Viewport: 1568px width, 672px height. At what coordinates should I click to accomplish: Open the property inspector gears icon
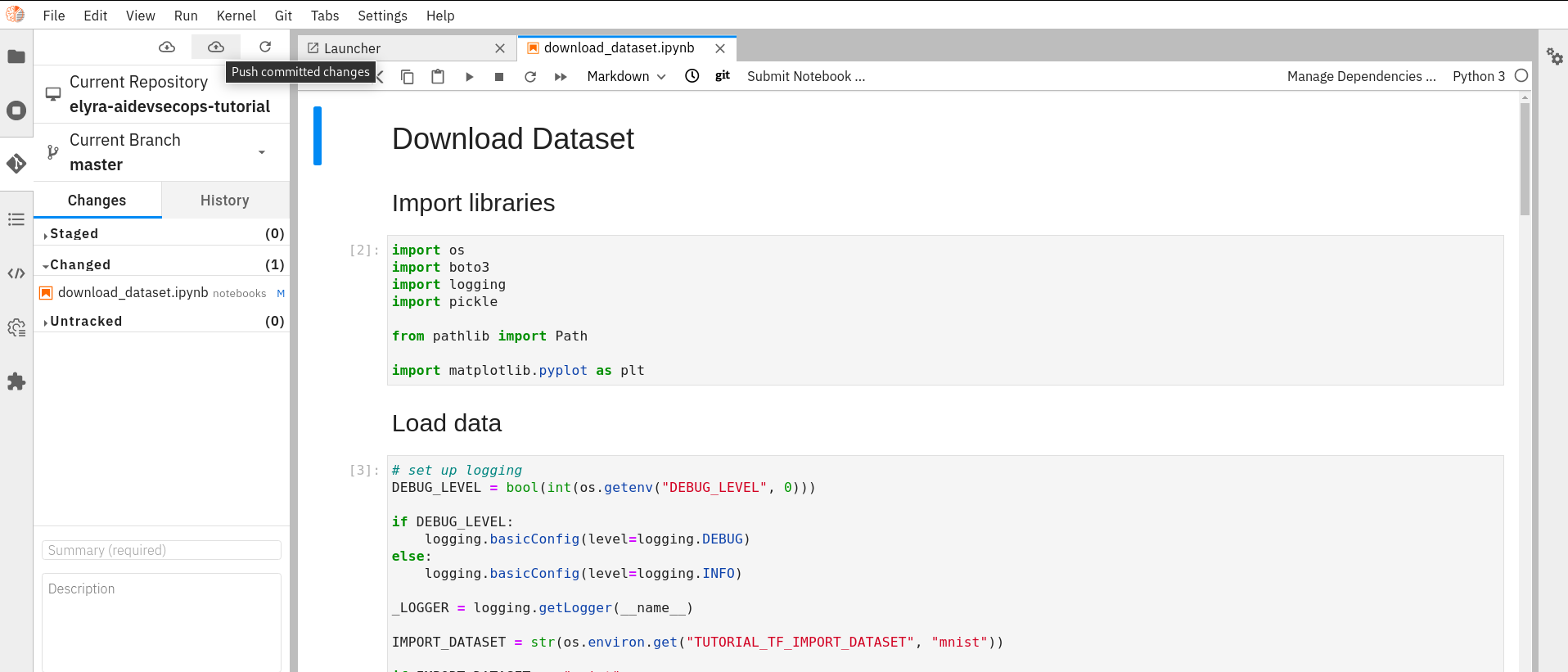[1554, 56]
